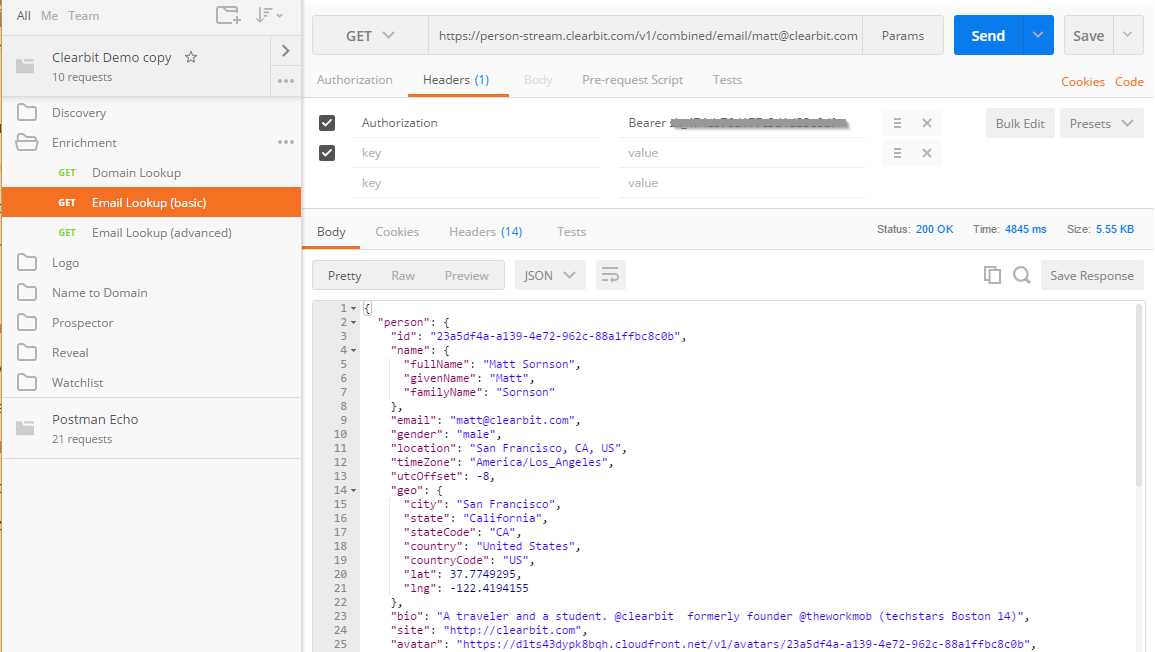The width and height of the screenshot is (1155, 652).
Task: Open the Presets dropdown
Action: [x=1101, y=123]
